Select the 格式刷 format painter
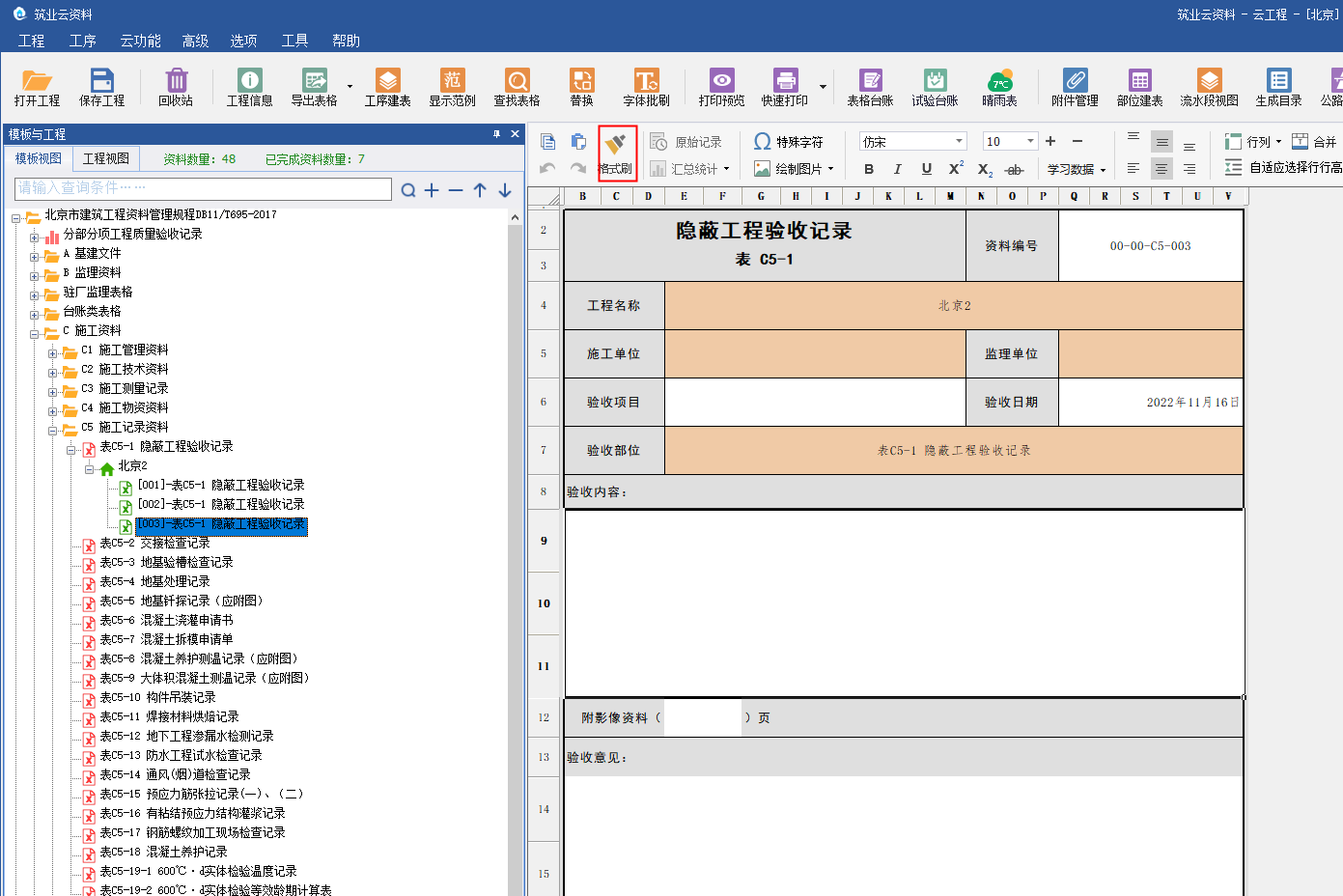 [x=617, y=154]
